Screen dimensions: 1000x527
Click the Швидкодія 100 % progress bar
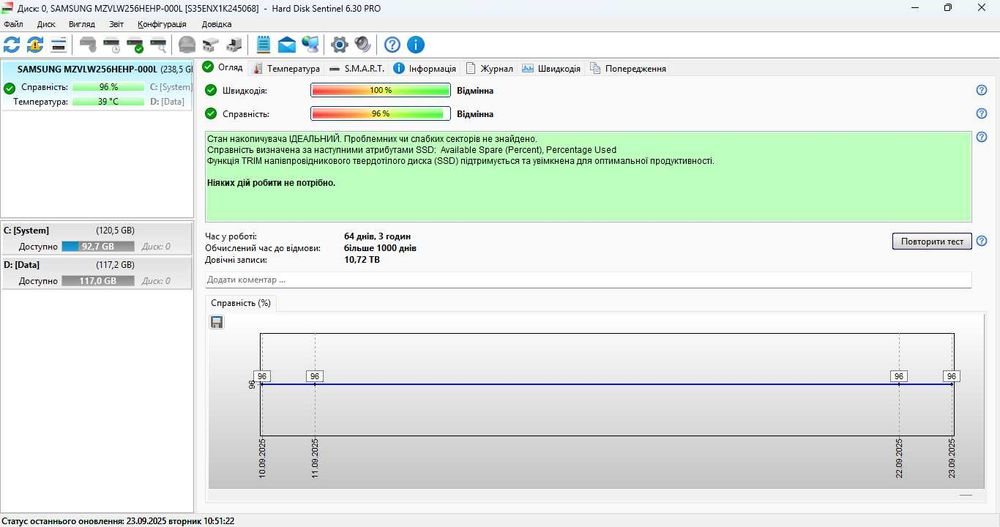[x=381, y=91]
